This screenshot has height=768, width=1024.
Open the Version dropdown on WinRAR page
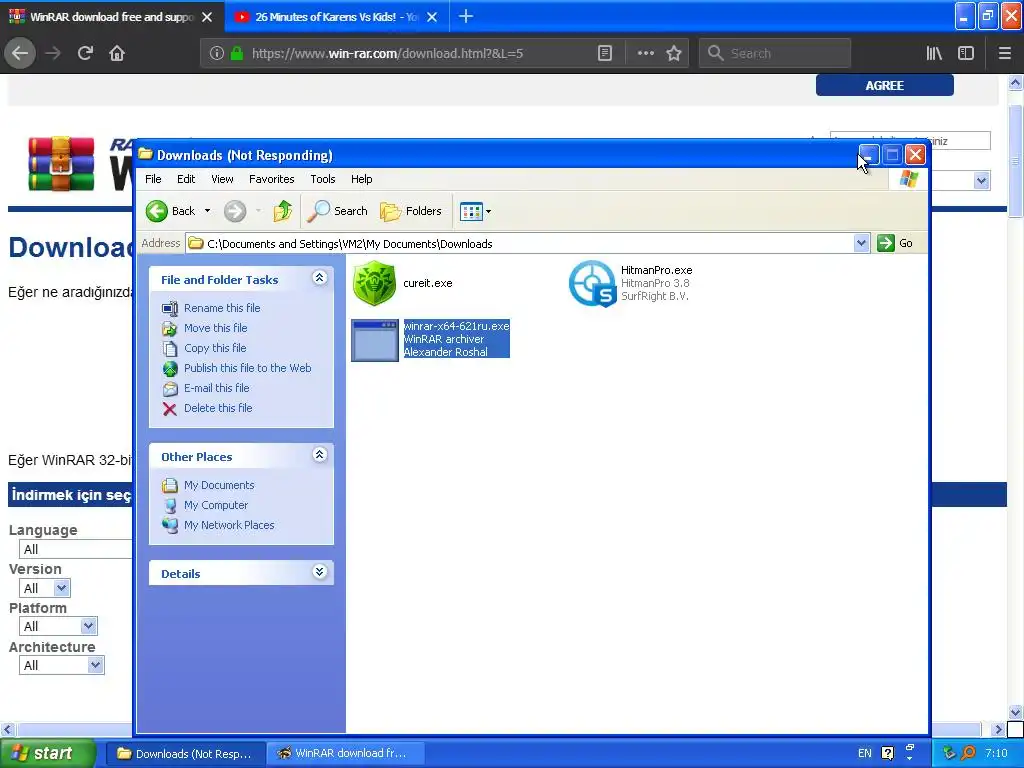(44, 588)
